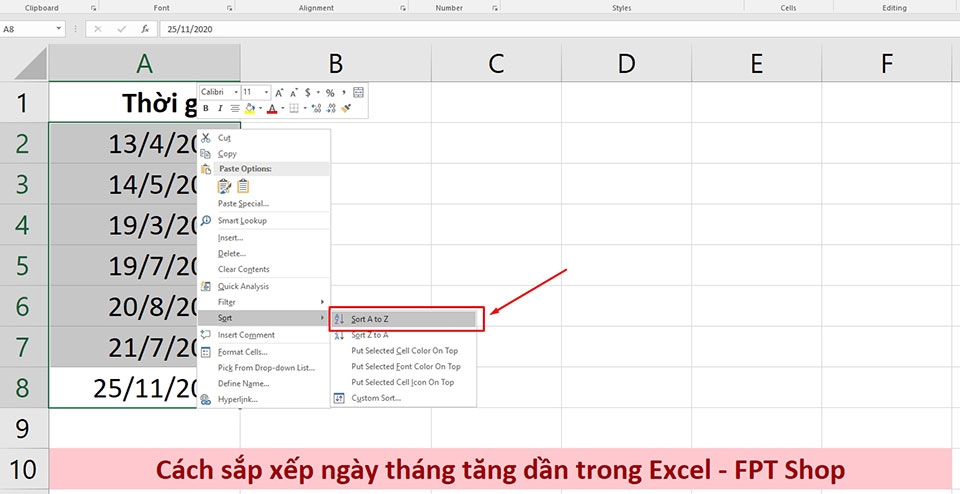Click the formula bar enter checkmark
960x494 pixels.
[121, 29]
